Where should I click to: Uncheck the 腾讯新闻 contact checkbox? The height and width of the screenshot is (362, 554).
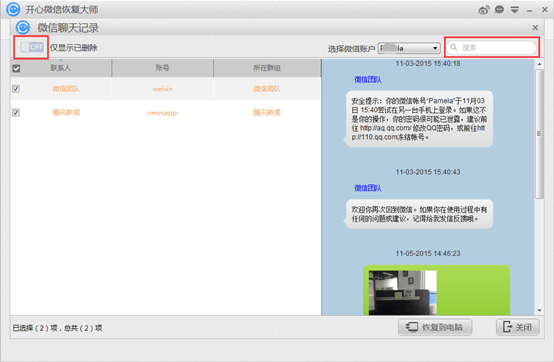[x=16, y=112]
